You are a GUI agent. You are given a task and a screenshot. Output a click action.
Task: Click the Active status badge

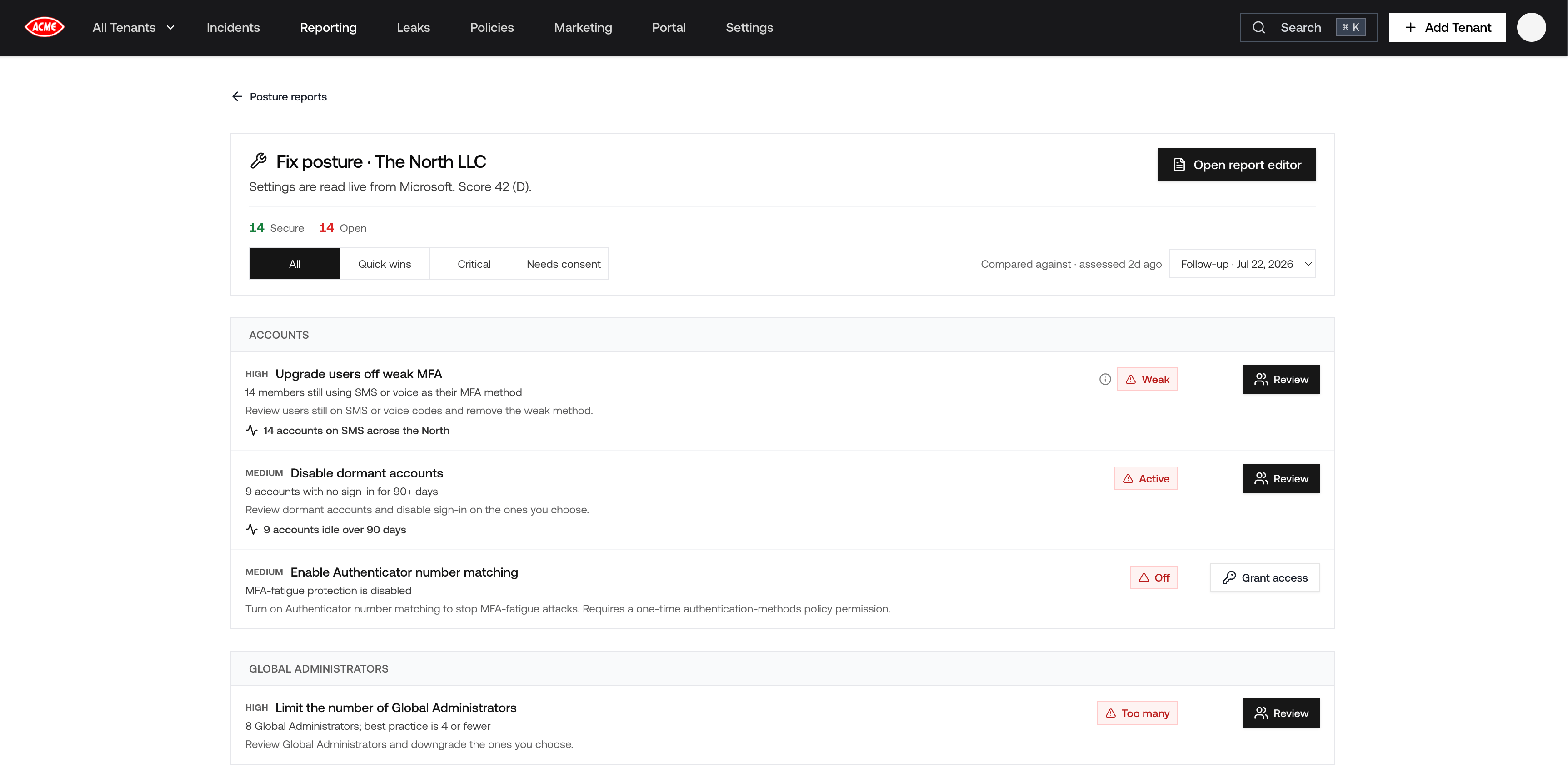pos(1146,478)
